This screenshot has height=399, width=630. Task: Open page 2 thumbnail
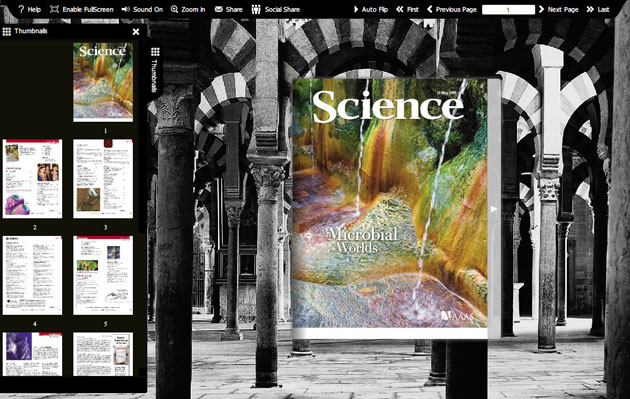33,179
